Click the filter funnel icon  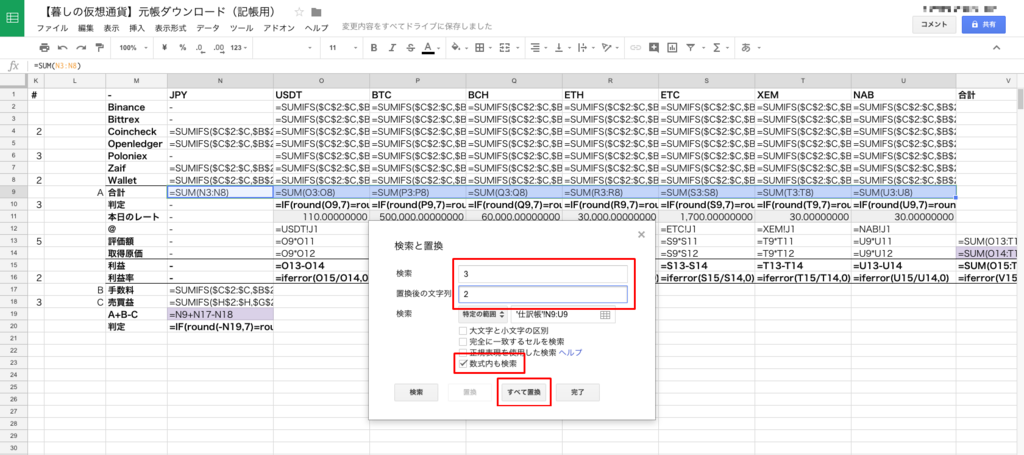click(x=690, y=48)
